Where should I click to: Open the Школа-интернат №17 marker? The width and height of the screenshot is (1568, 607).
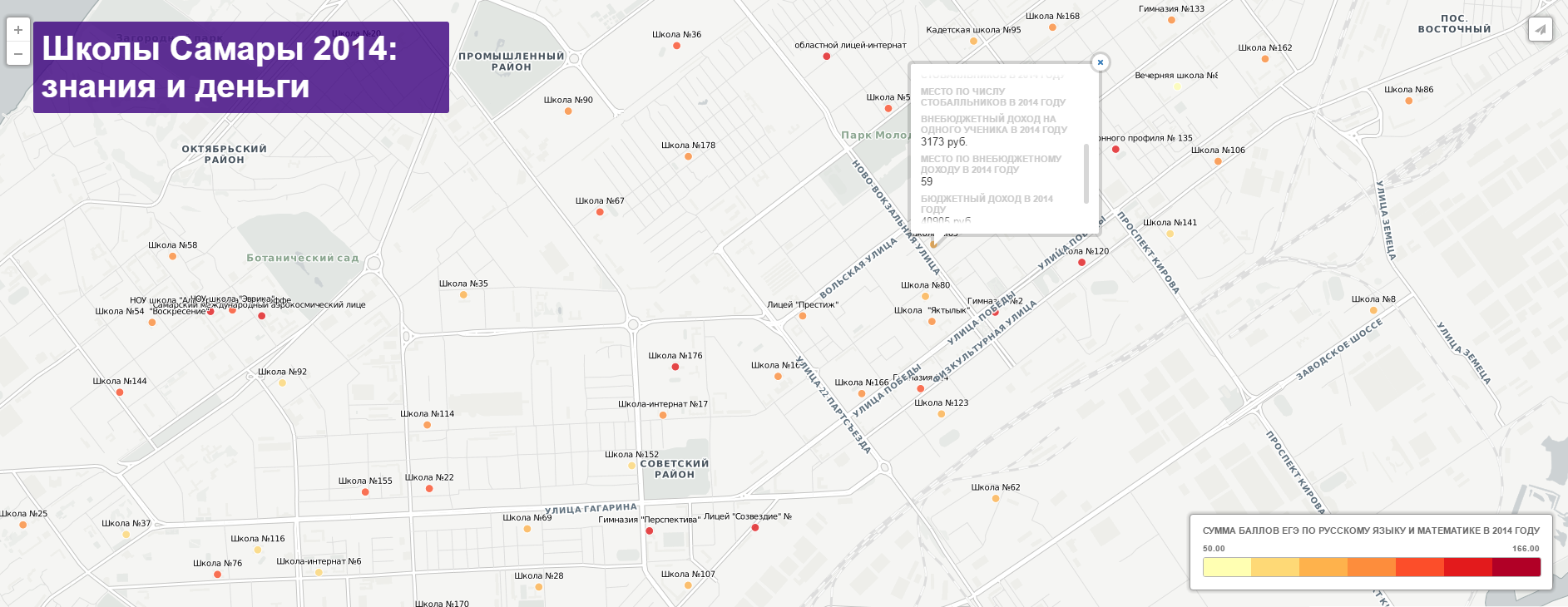point(663,415)
